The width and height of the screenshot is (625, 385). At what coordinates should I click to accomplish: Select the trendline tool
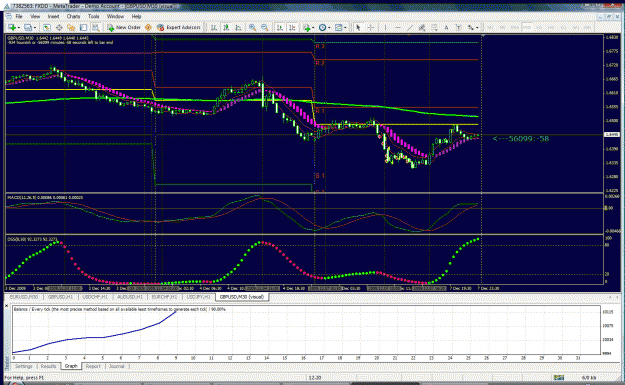coord(410,28)
